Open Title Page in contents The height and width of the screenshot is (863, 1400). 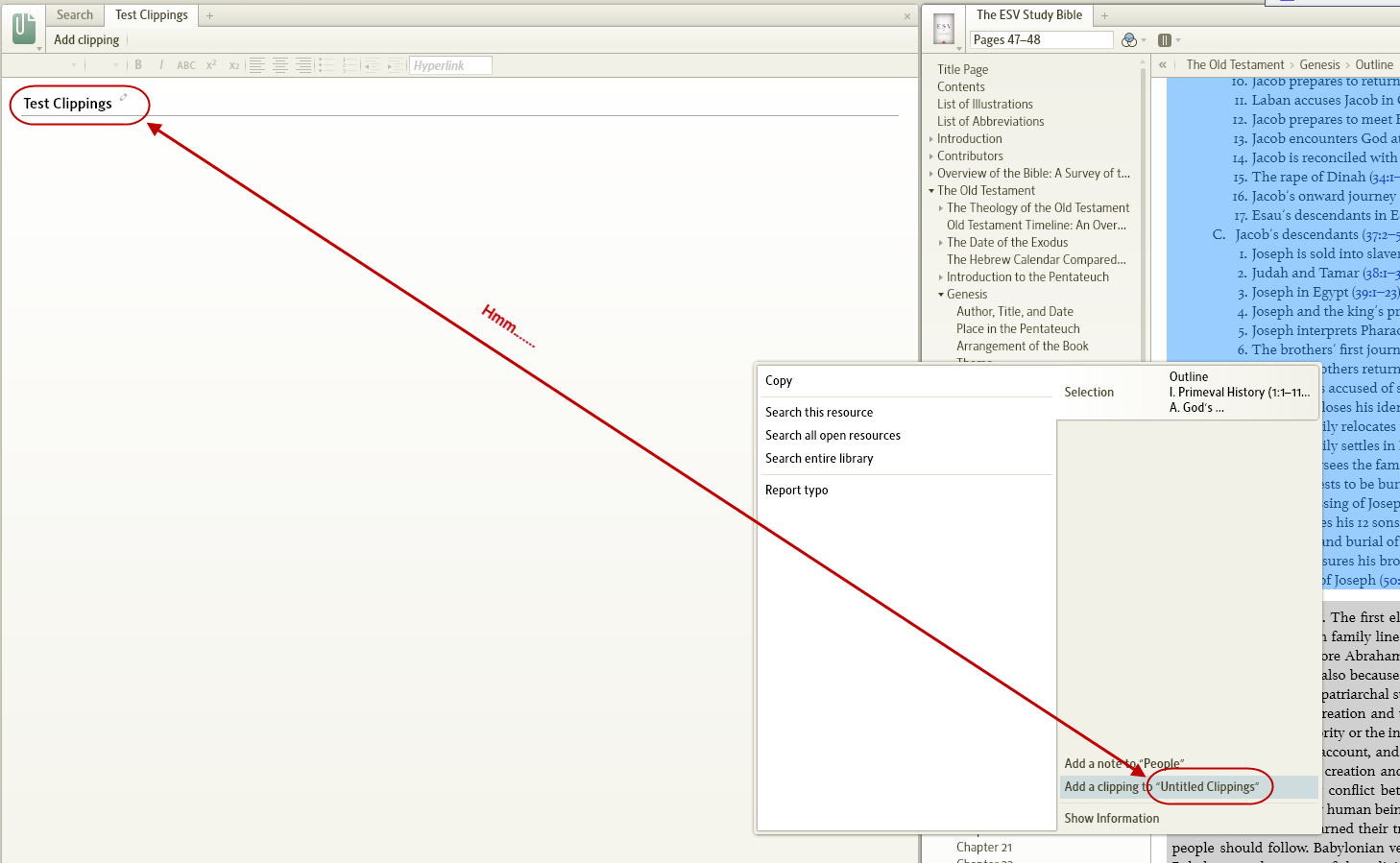(x=962, y=70)
